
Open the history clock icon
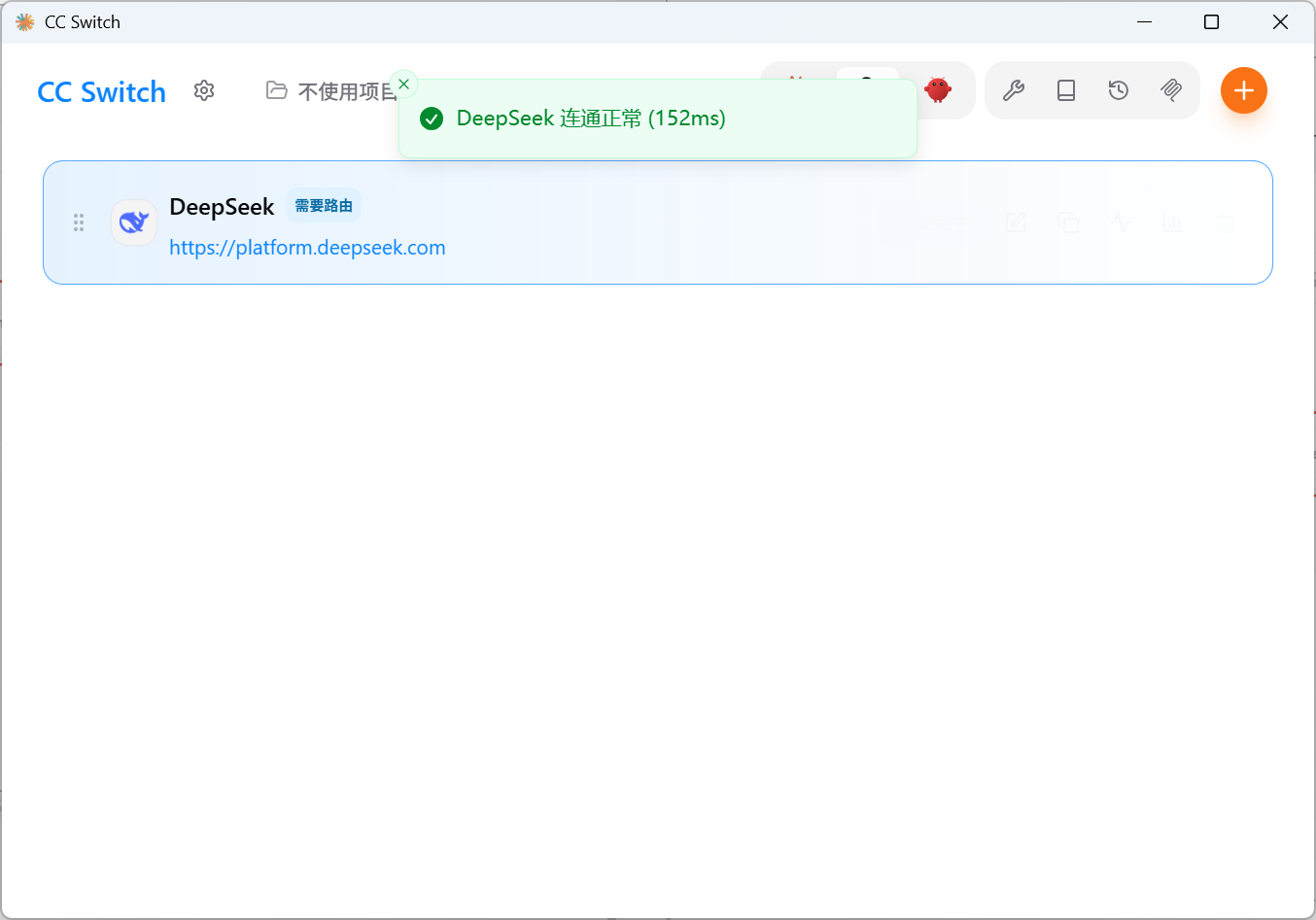click(1119, 90)
